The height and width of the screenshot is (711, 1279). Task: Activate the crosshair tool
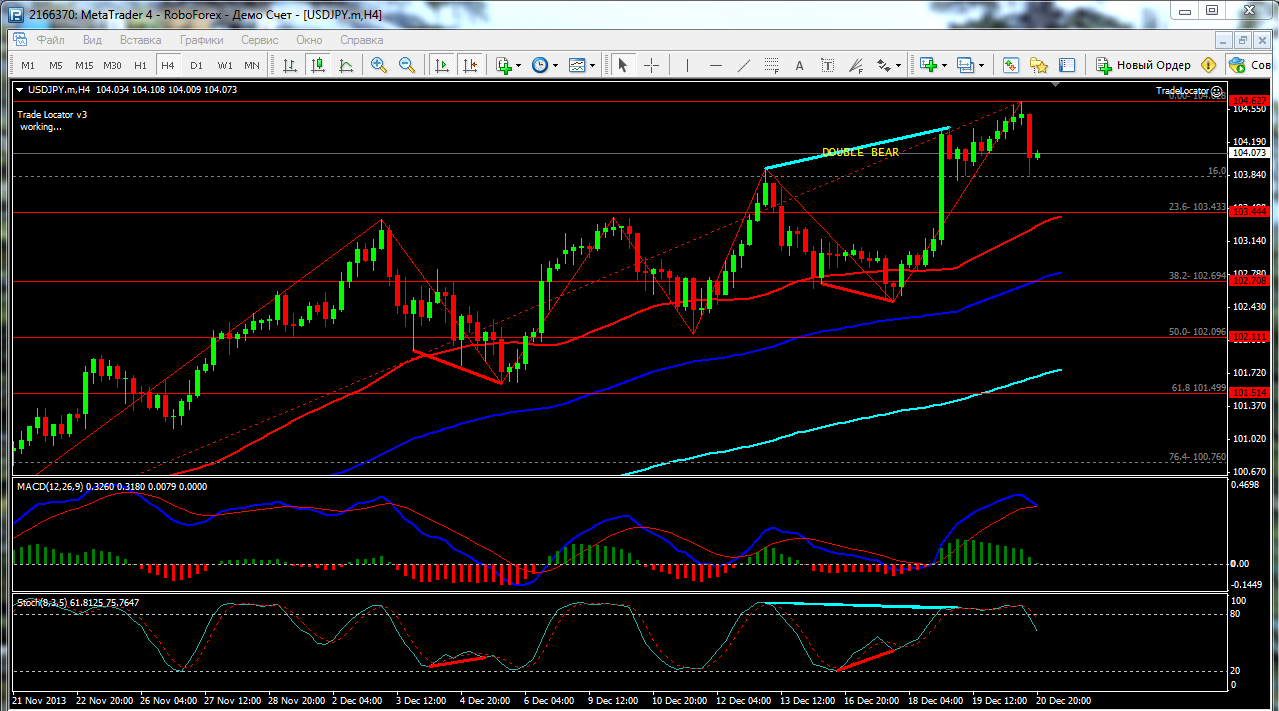point(651,65)
